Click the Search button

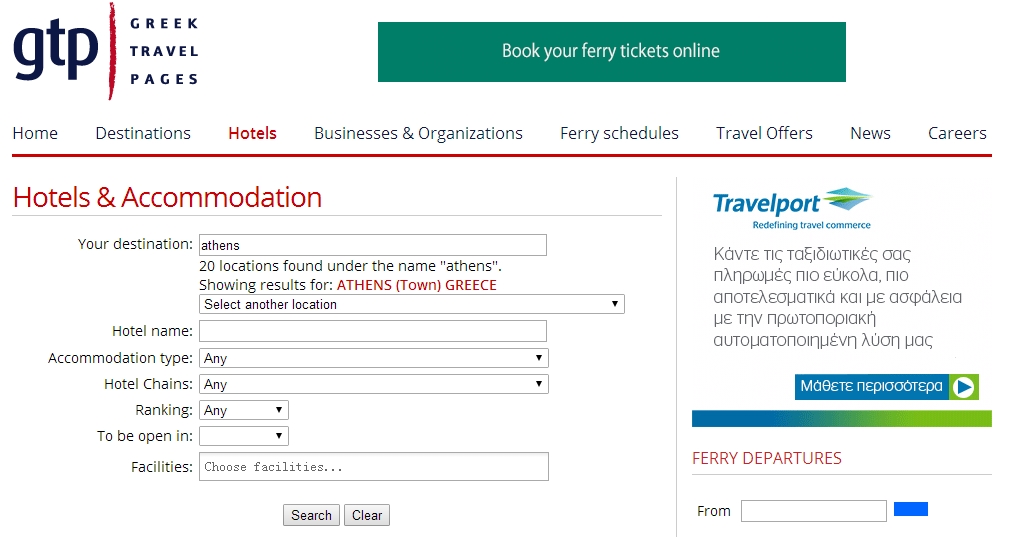(x=312, y=515)
